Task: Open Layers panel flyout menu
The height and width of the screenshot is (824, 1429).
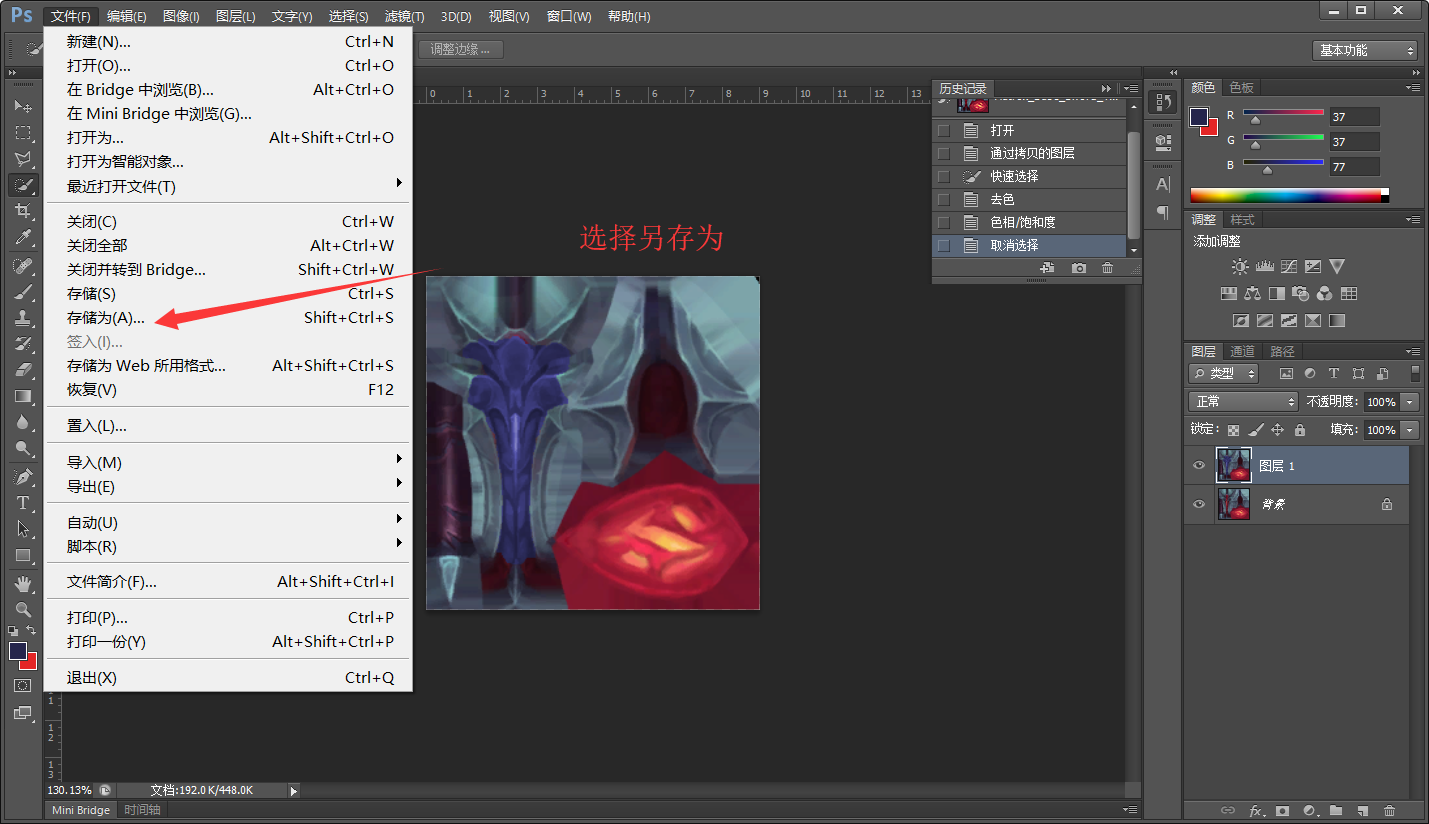Action: tap(1412, 352)
